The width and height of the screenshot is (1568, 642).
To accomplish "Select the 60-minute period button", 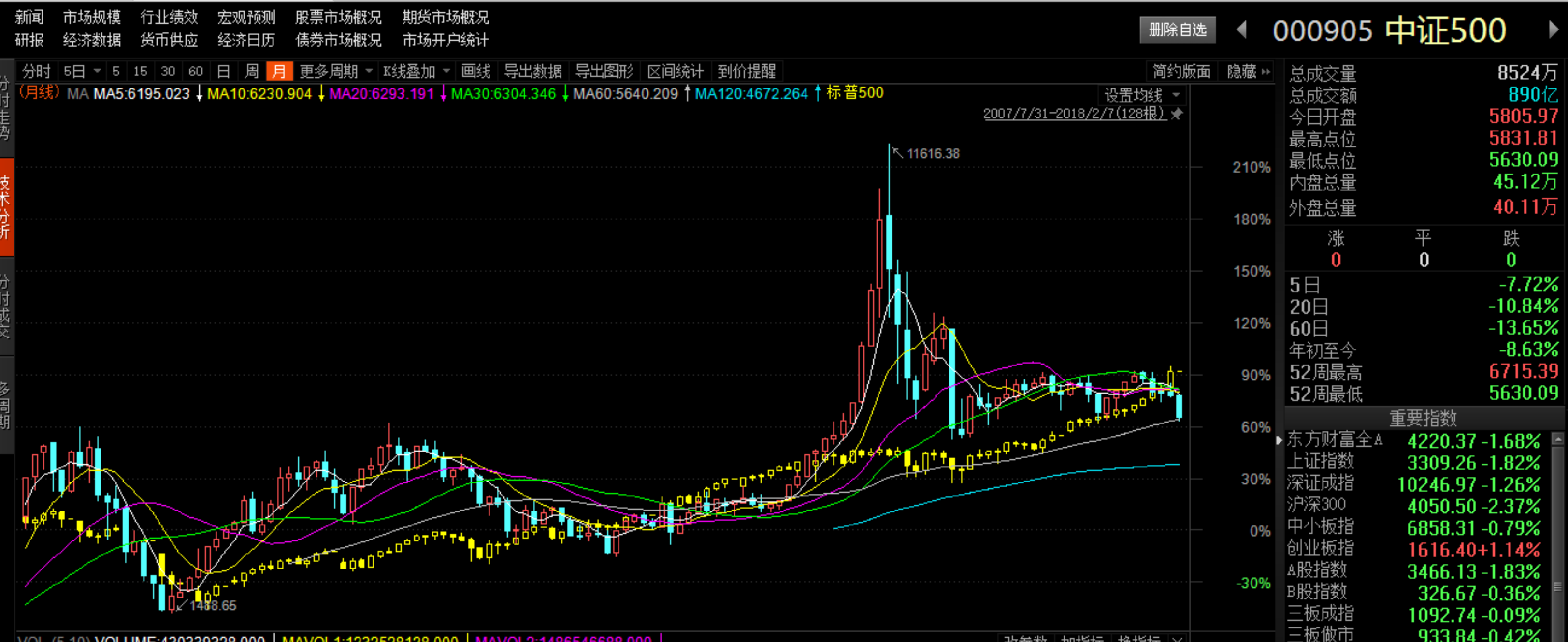I will tap(195, 72).
